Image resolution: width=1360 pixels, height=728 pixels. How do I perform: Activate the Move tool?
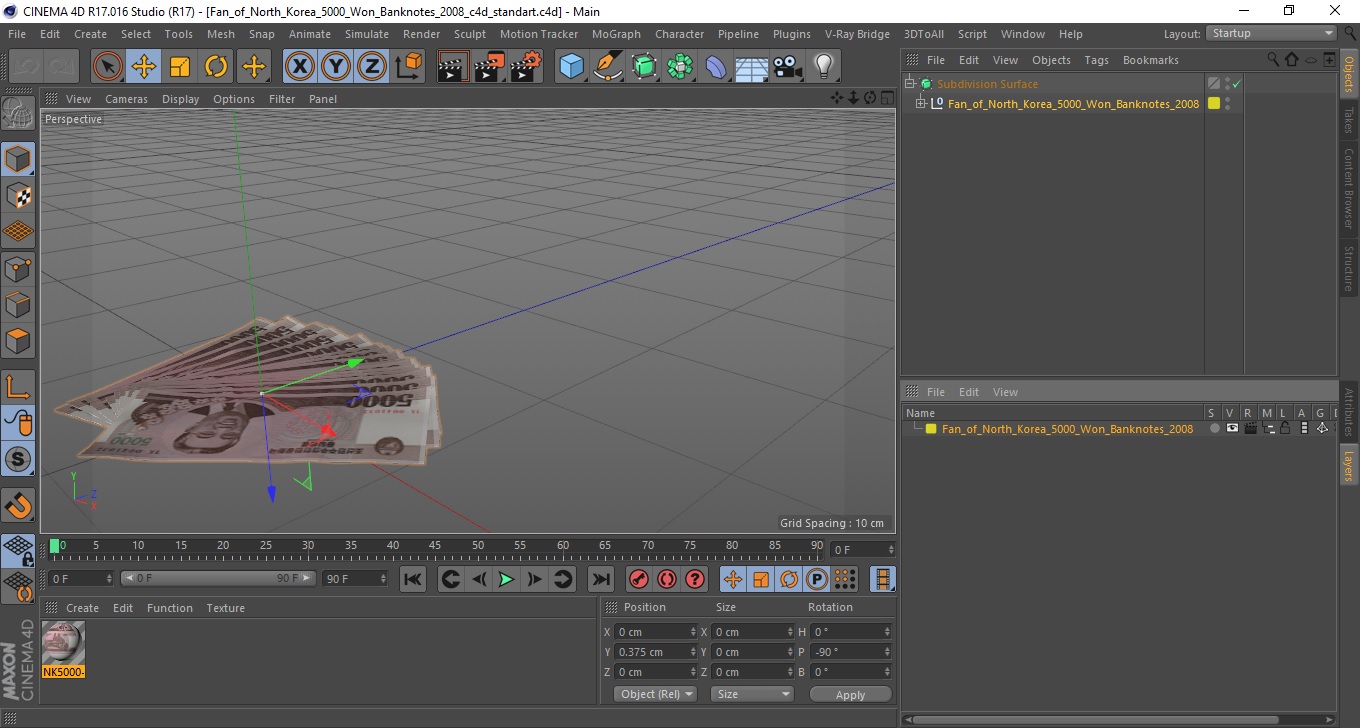144,67
